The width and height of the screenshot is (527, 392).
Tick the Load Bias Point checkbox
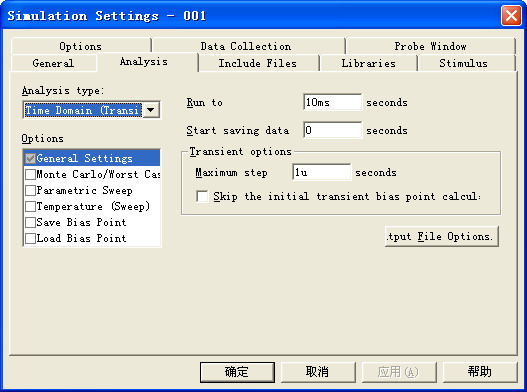pyautogui.click(x=31, y=238)
